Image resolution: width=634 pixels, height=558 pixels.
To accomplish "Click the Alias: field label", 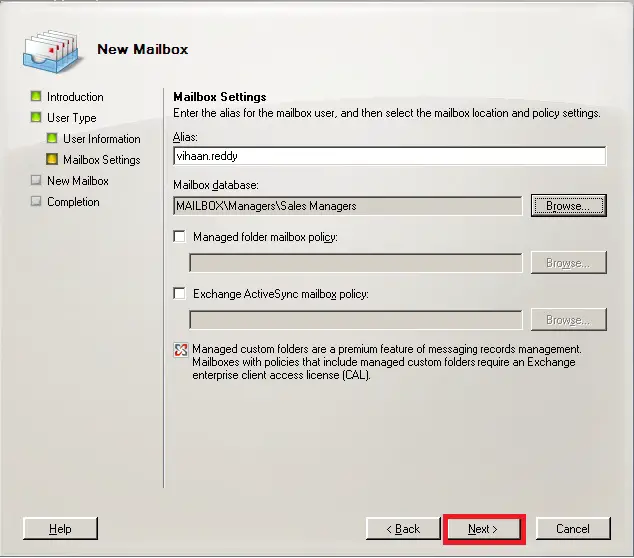I will tap(185, 137).
